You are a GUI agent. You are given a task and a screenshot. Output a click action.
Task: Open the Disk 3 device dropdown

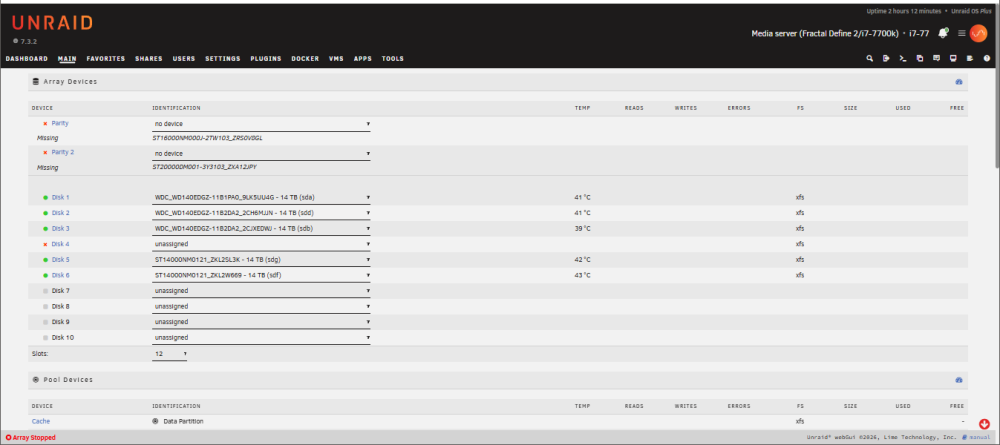[x=261, y=228]
